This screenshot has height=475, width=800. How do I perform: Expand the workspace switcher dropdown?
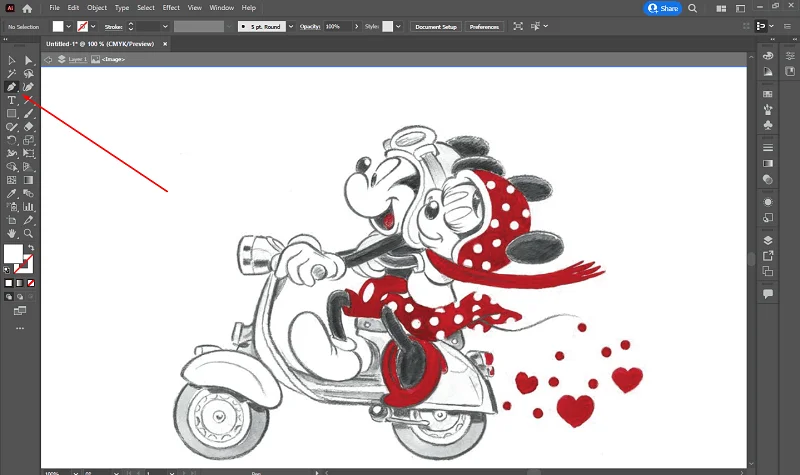click(741, 8)
